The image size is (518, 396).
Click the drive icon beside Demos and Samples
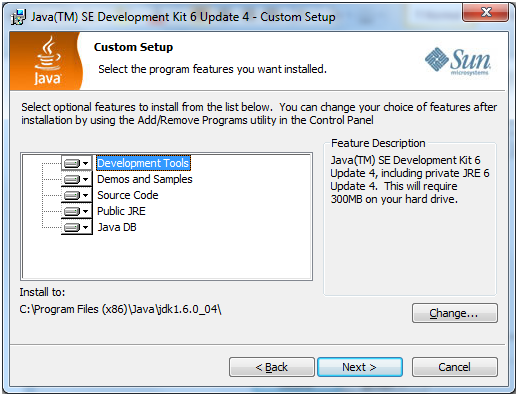pyautogui.click(x=72, y=179)
